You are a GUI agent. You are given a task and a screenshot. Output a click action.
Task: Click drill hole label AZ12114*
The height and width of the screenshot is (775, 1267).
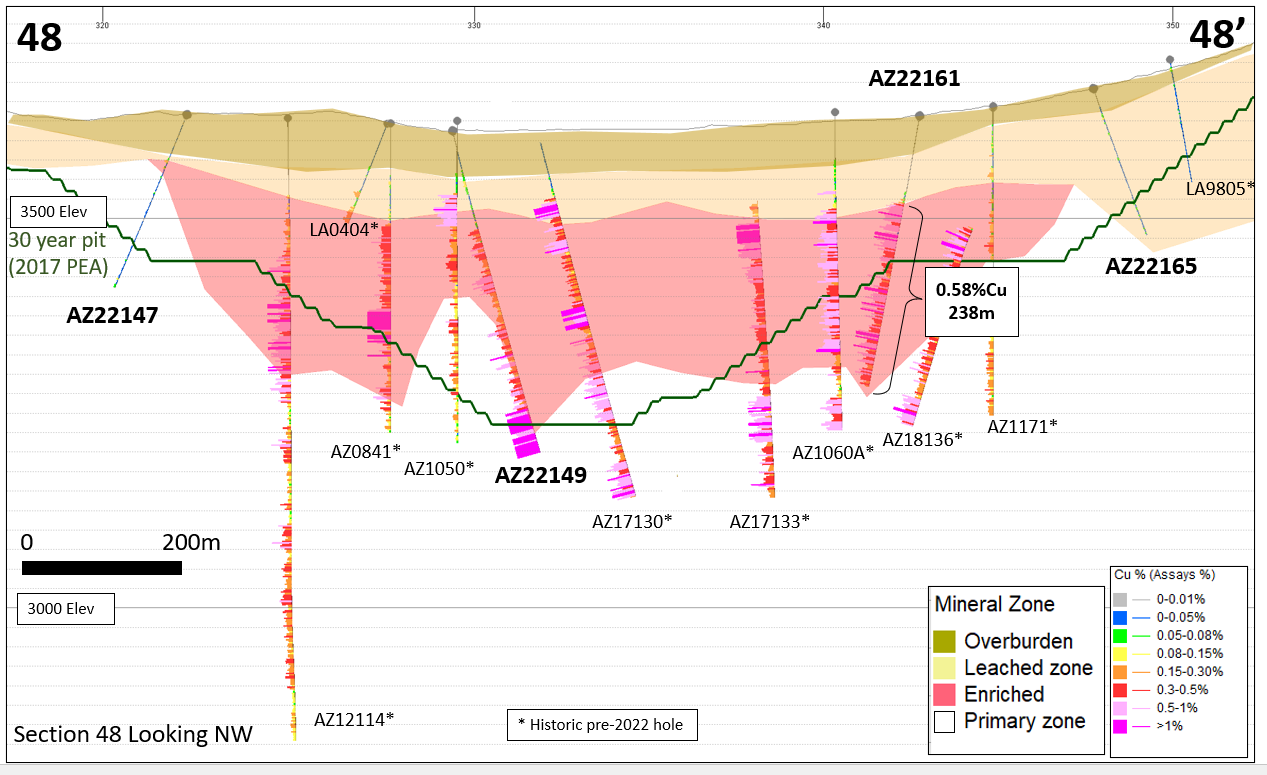coord(354,718)
